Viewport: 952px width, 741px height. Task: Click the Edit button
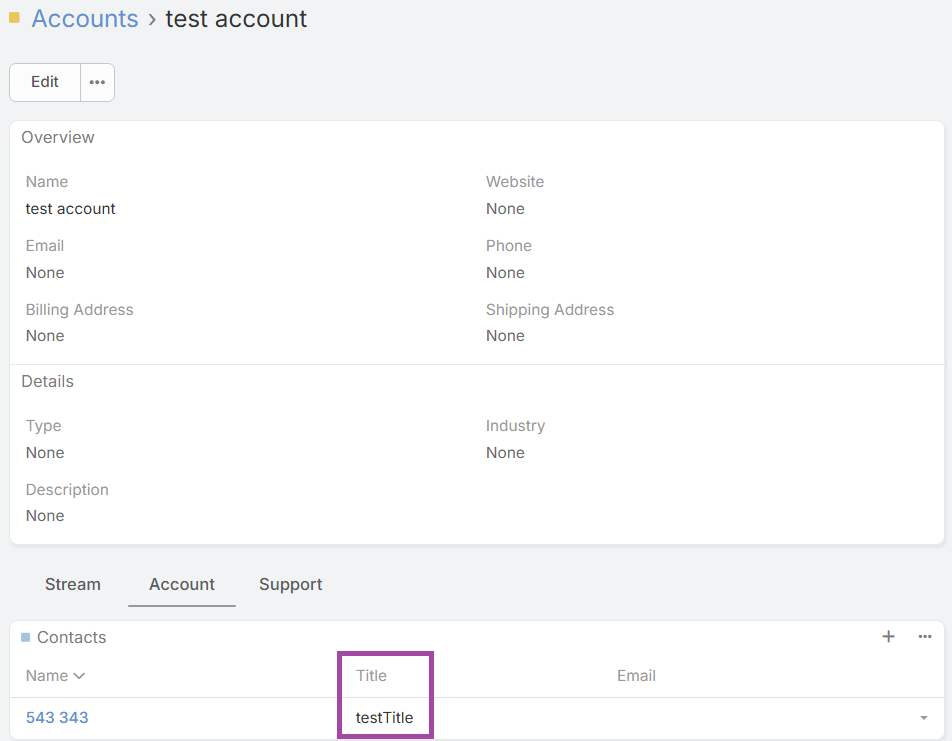(x=45, y=82)
